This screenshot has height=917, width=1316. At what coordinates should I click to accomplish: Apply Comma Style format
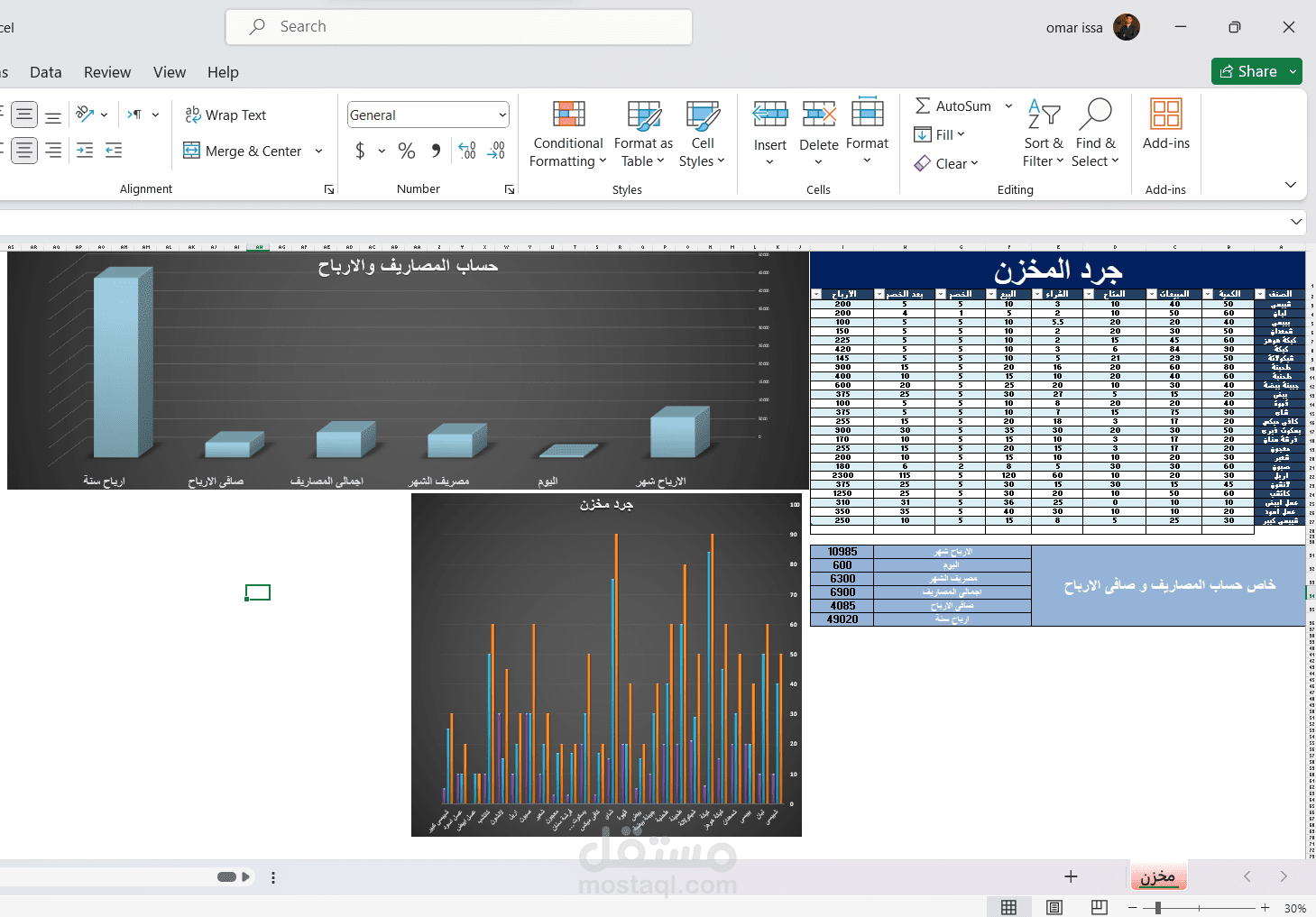tap(437, 151)
